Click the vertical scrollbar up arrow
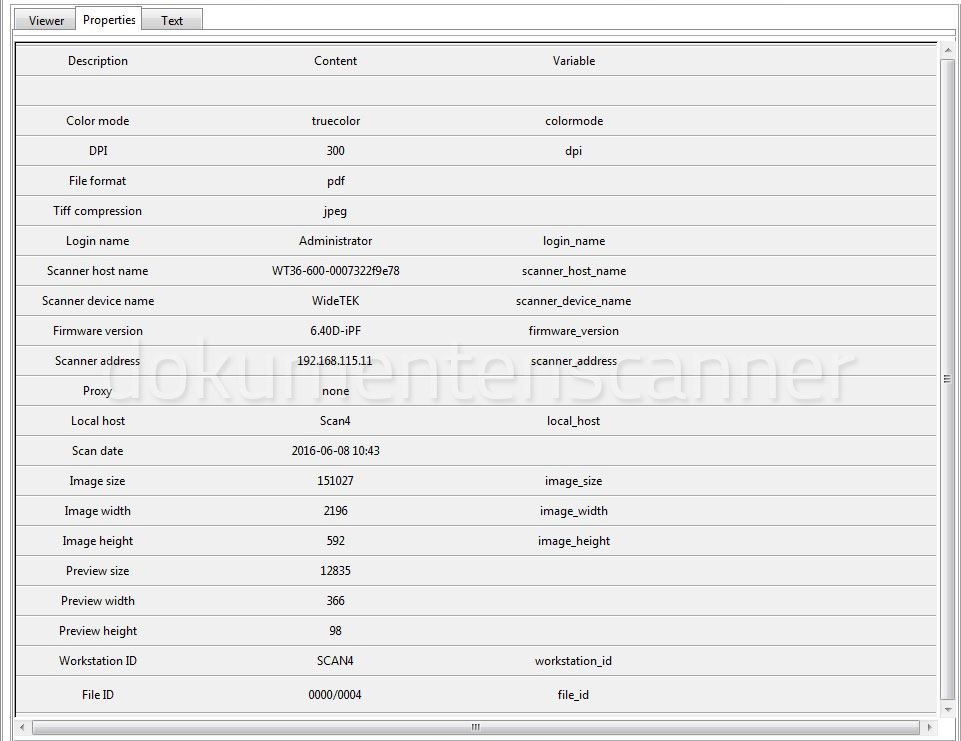 pyautogui.click(x=948, y=51)
